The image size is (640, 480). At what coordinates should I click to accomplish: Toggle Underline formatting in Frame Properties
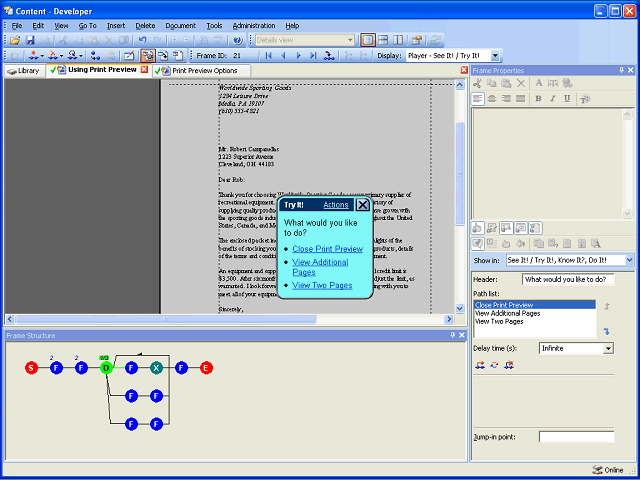pyautogui.click(x=567, y=99)
